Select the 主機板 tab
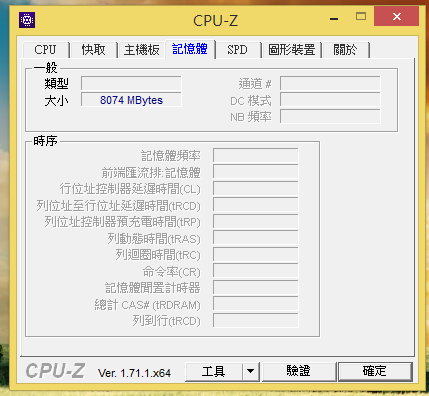The image size is (429, 396). coord(142,50)
